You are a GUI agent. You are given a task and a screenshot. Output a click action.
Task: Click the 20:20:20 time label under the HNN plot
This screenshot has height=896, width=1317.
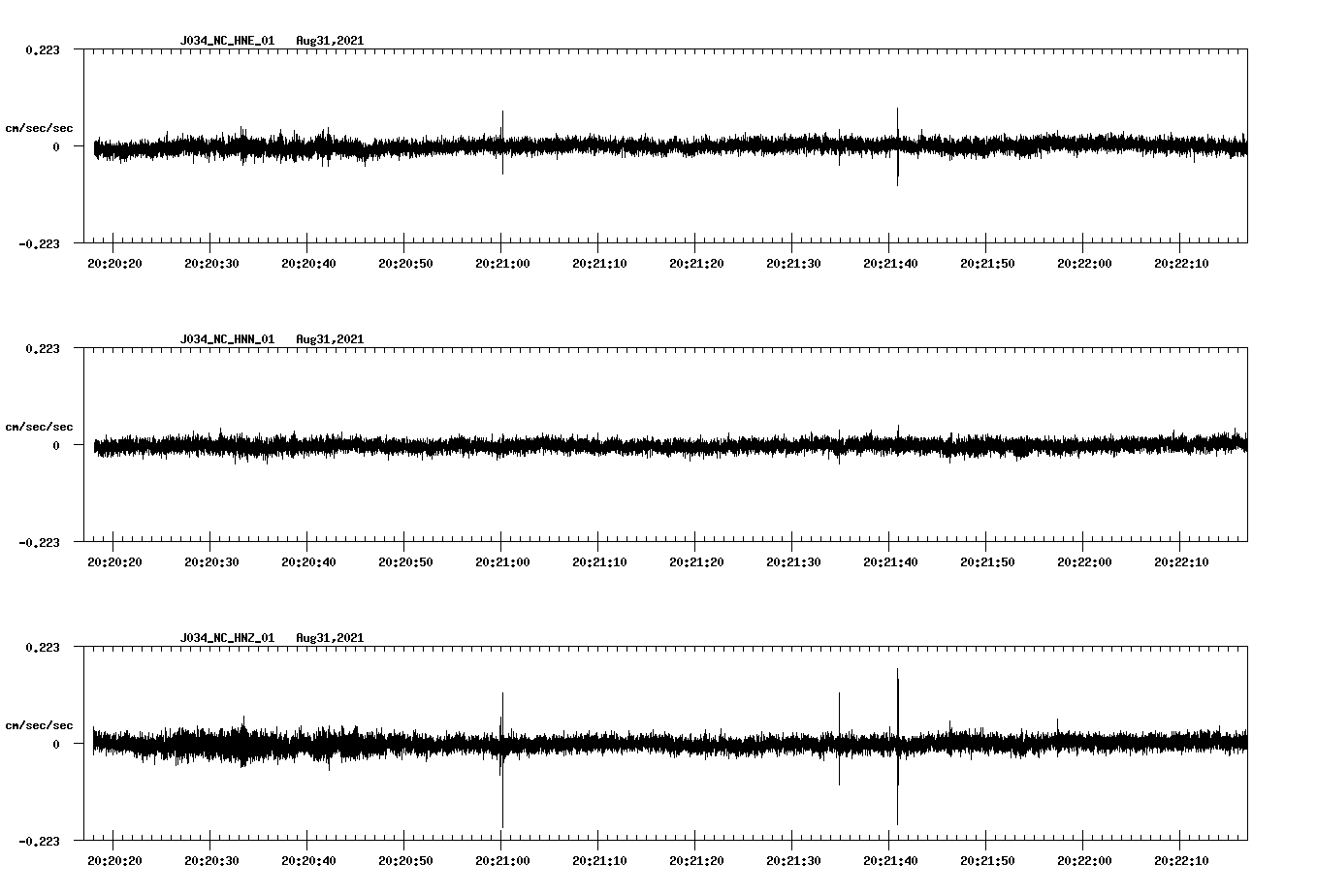[114, 561]
